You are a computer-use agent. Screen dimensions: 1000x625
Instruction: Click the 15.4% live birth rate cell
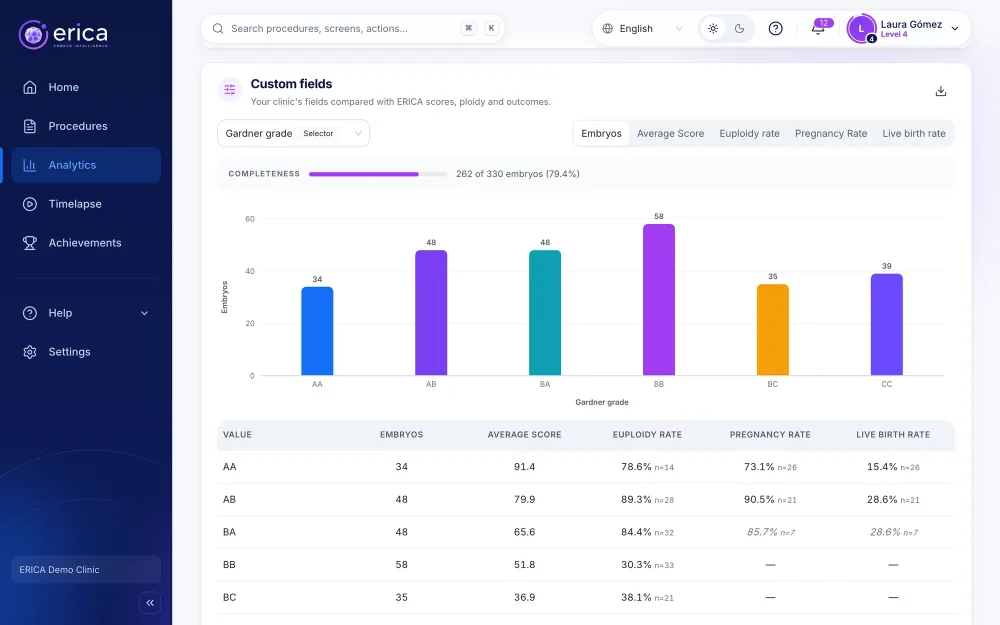coord(893,467)
